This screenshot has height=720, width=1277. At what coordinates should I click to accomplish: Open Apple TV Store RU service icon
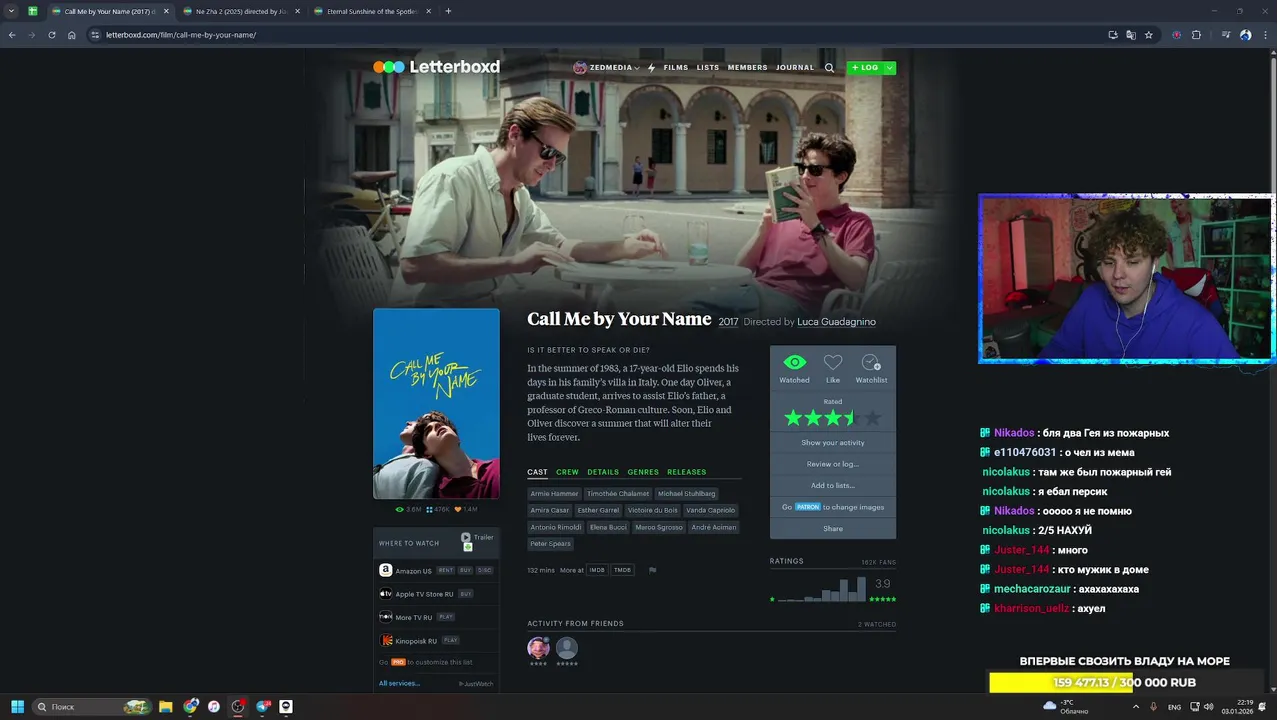pyautogui.click(x=386, y=594)
